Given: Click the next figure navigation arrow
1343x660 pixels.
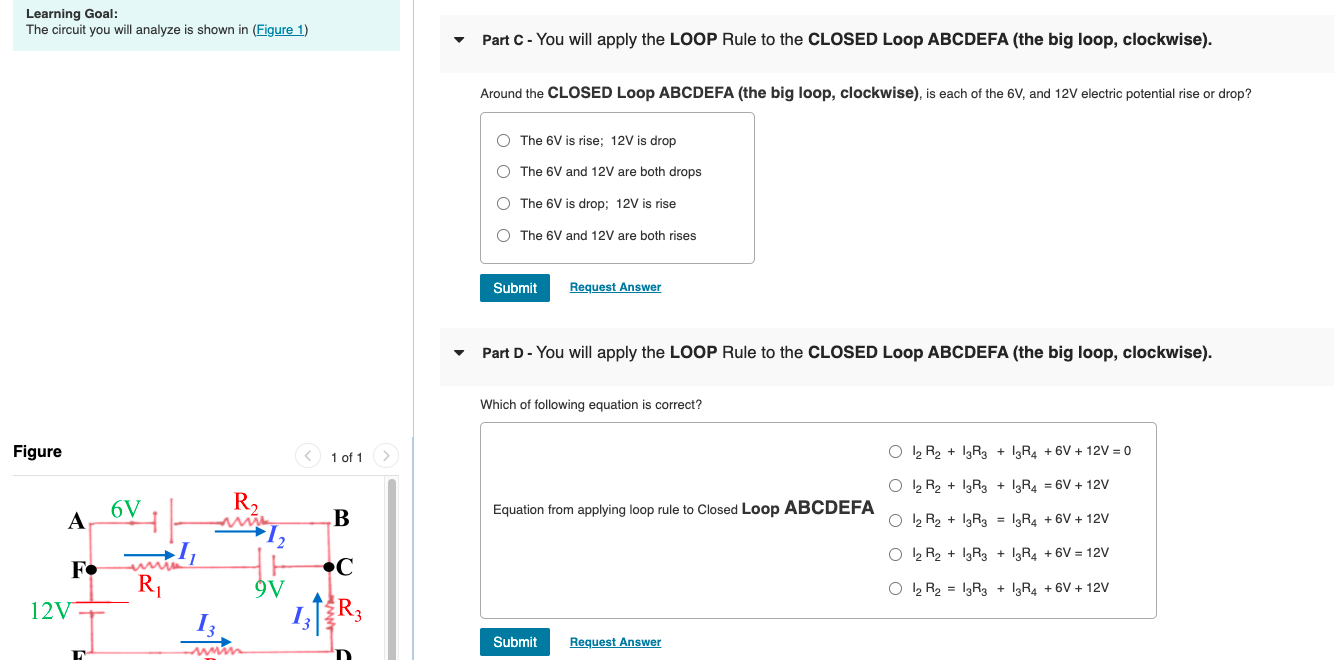Looking at the screenshot, I should tap(386, 455).
